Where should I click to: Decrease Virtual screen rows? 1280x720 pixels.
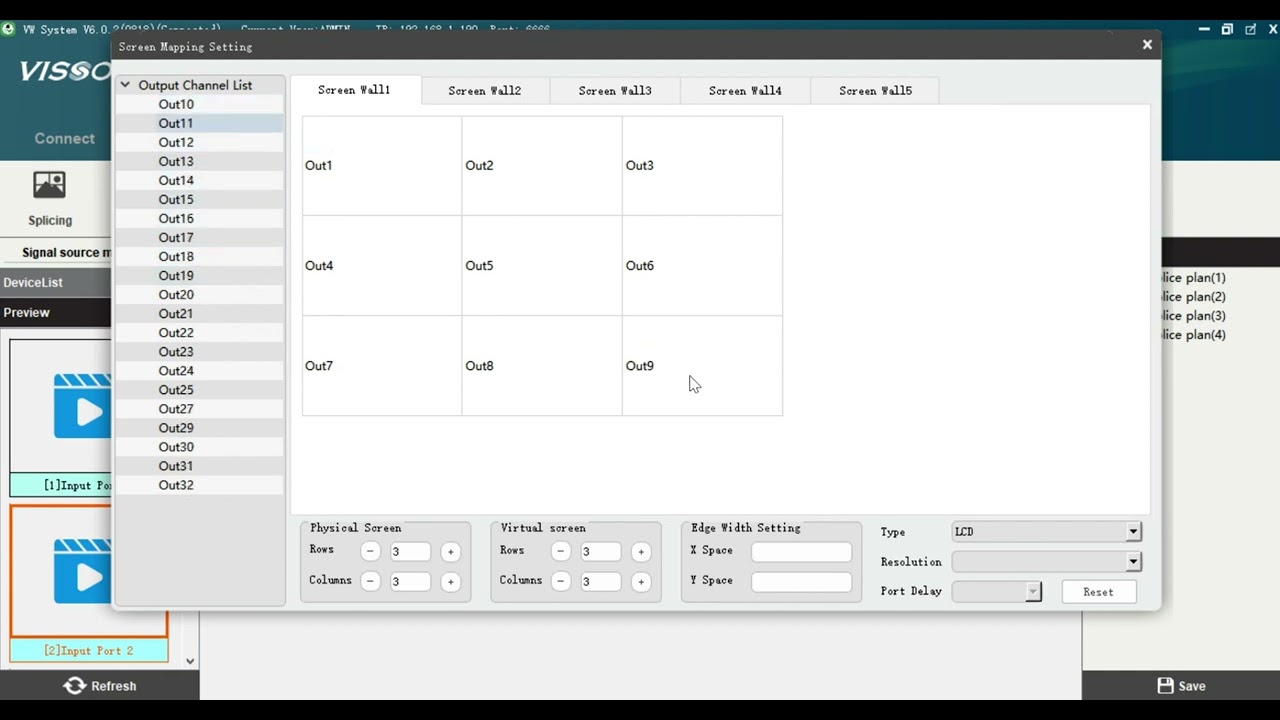click(560, 551)
